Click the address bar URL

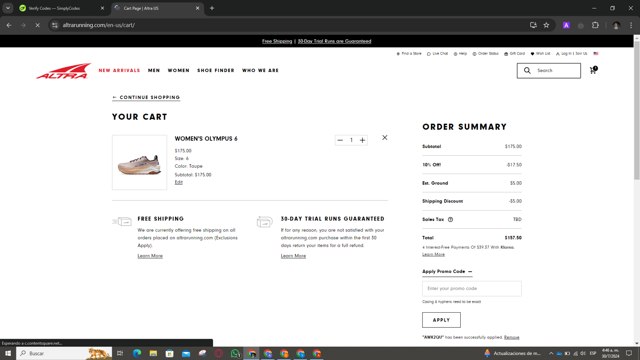click(x=98, y=25)
